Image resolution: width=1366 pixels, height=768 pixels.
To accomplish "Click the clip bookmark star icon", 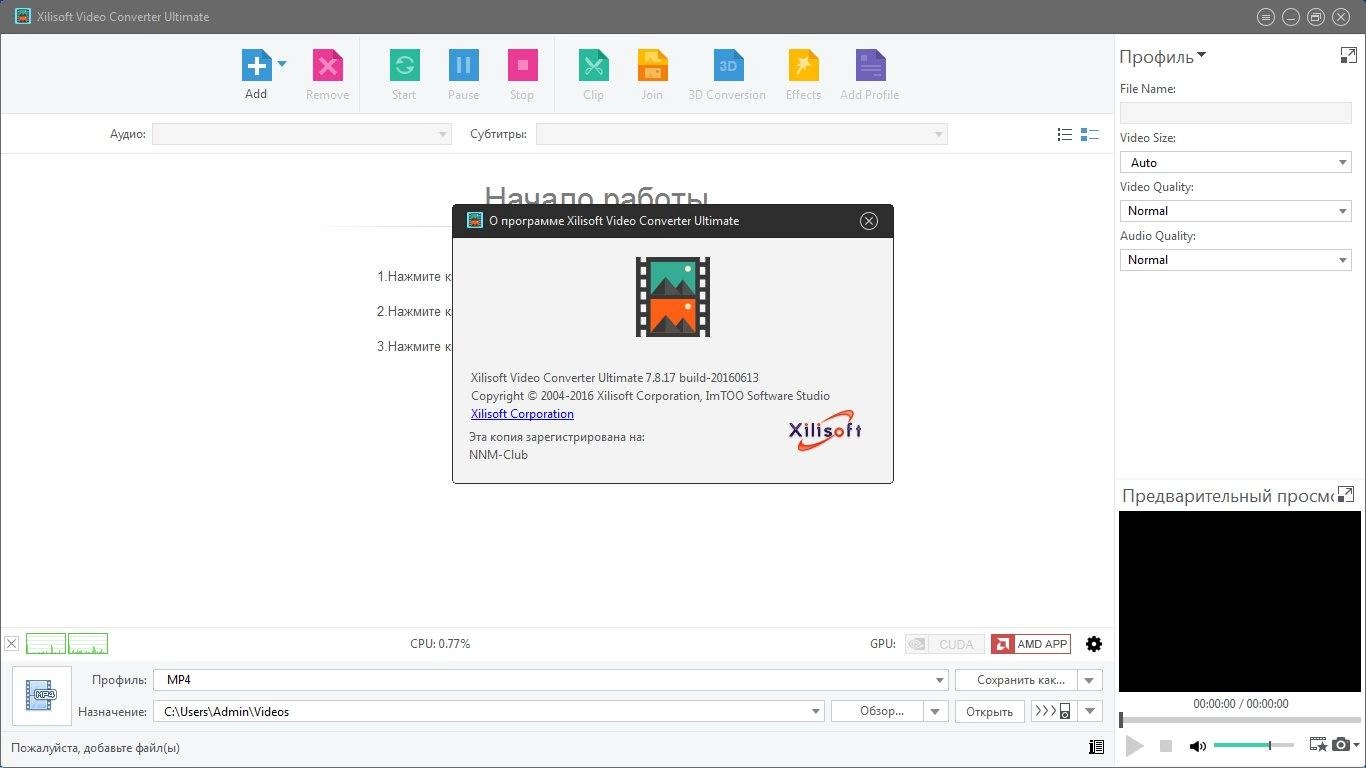I will click(x=1317, y=745).
